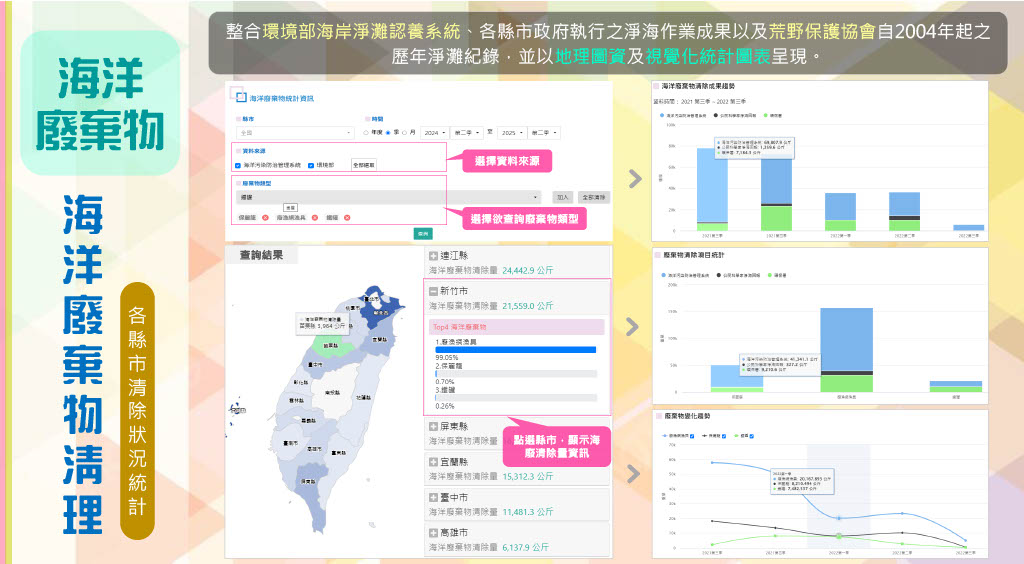Viewport: 1024px width, 564px height.
Task: Click 24,442.9 公斤 value under 連江縣
Action: point(528,270)
